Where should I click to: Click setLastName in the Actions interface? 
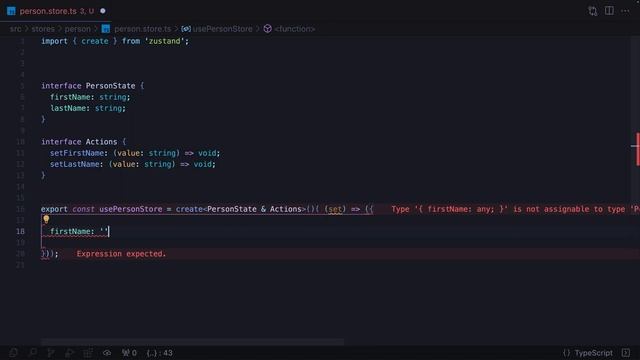point(74,164)
